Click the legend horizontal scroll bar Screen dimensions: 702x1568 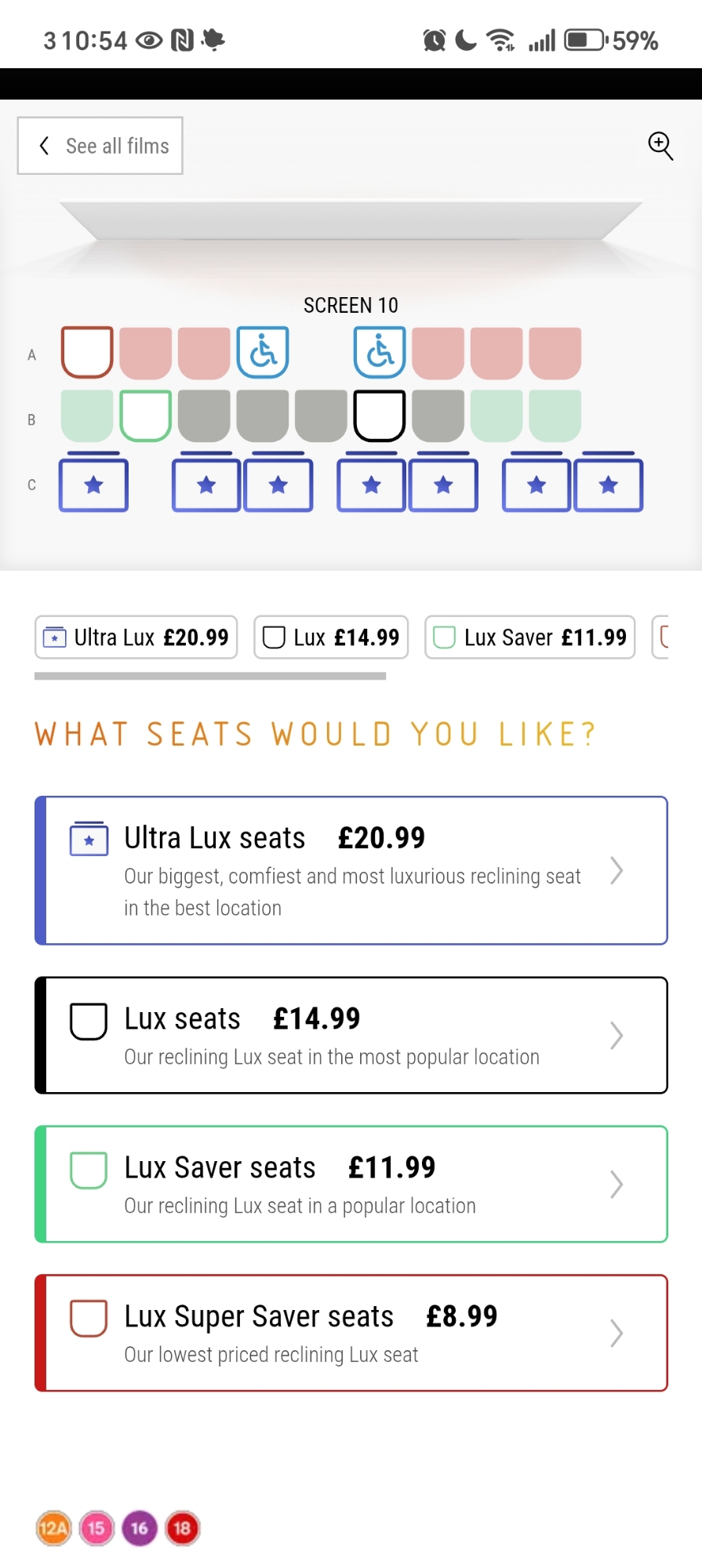(210, 676)
